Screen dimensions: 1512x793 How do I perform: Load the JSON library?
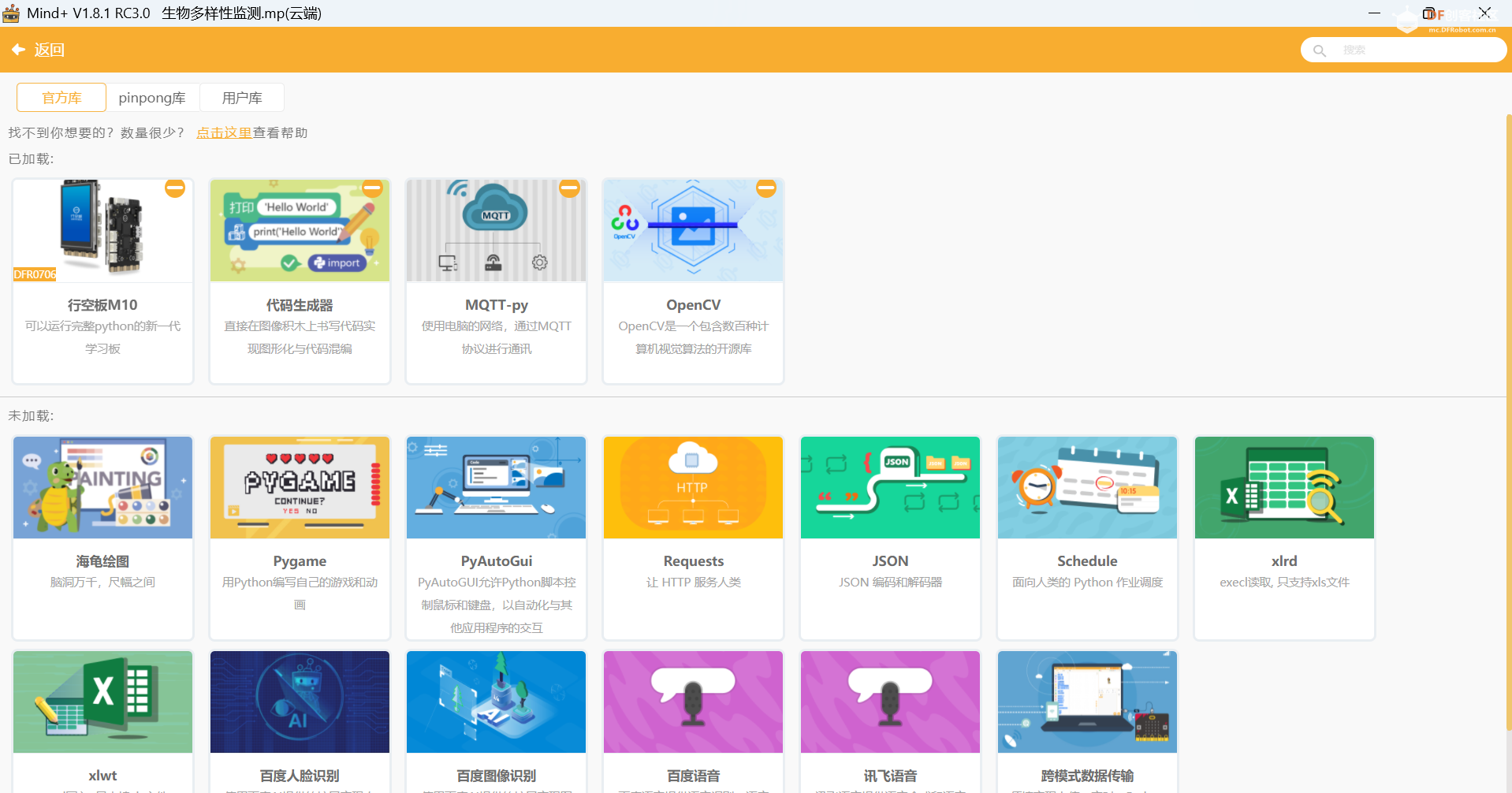coord(890,538)
